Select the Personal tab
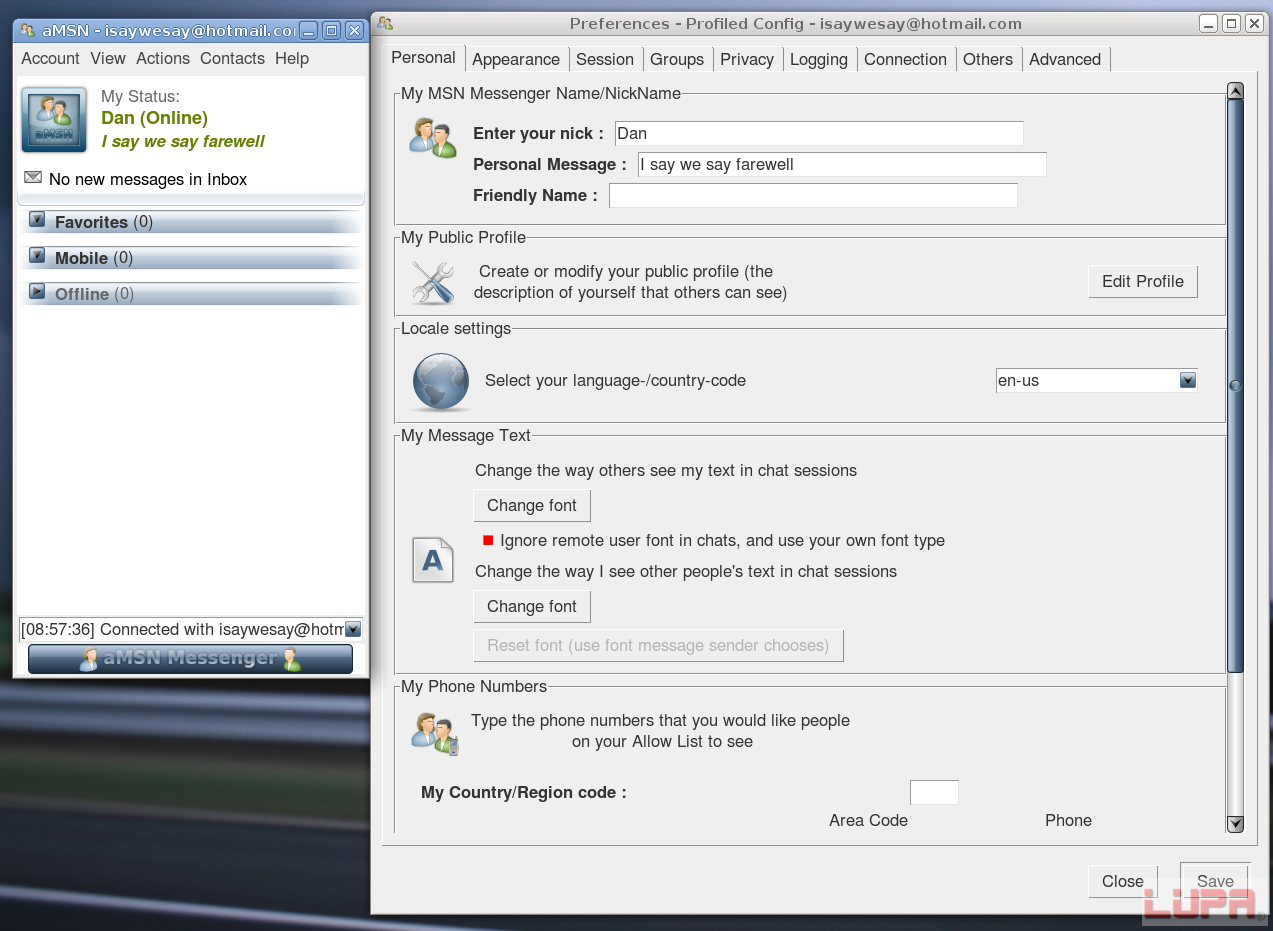 [x=423, y=58]
